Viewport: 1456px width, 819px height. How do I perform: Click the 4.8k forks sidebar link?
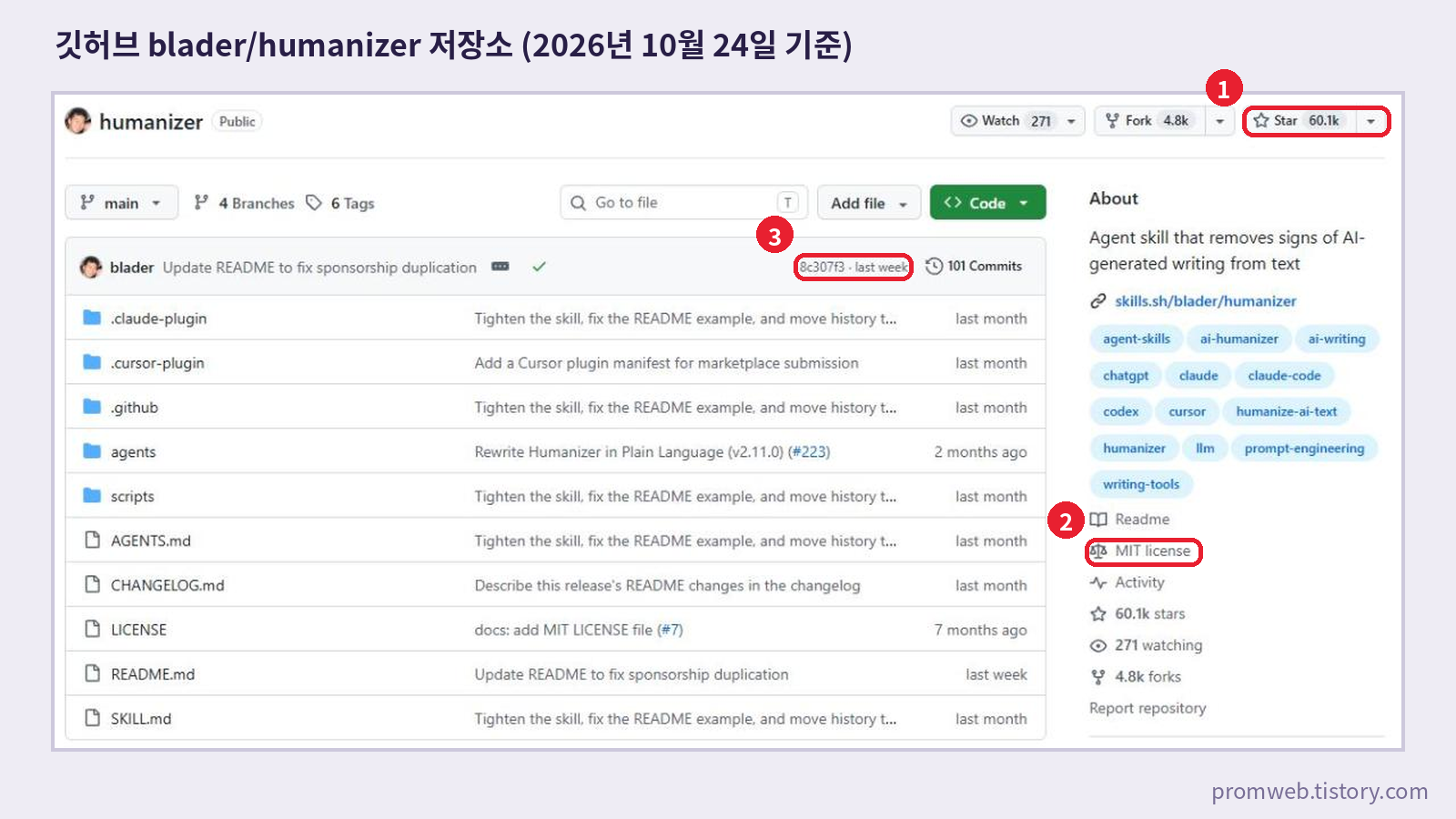1136,677
